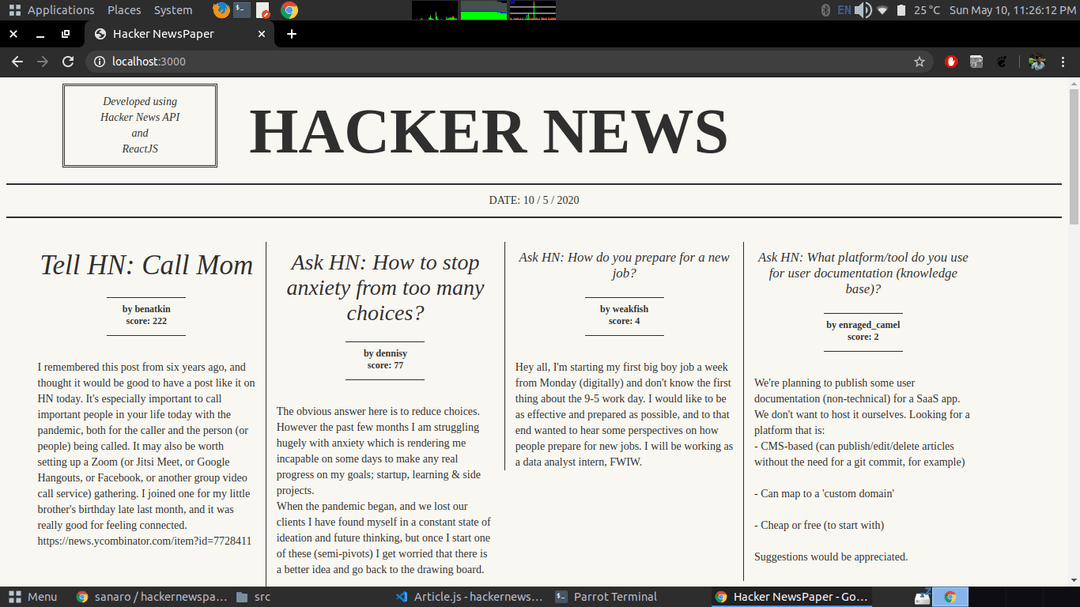
Task: Open the Article.js window in the taskbar
Action: tap(468, 596)
